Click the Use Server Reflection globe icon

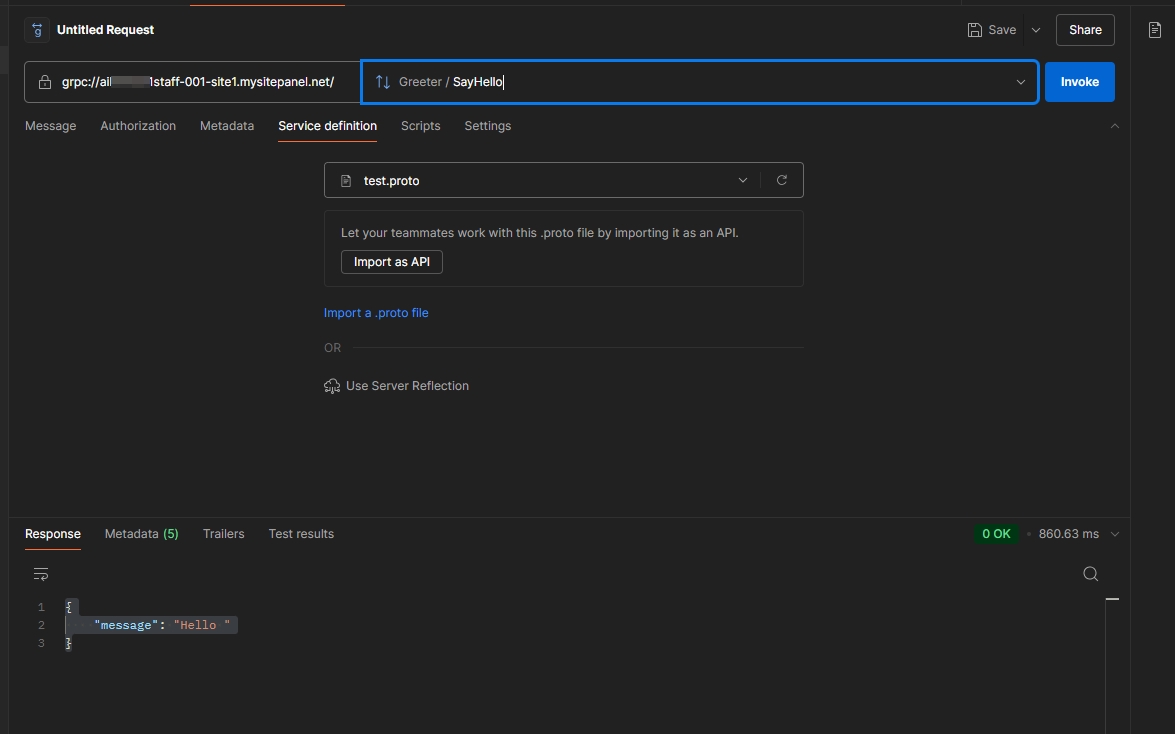[x=331, y=385]
